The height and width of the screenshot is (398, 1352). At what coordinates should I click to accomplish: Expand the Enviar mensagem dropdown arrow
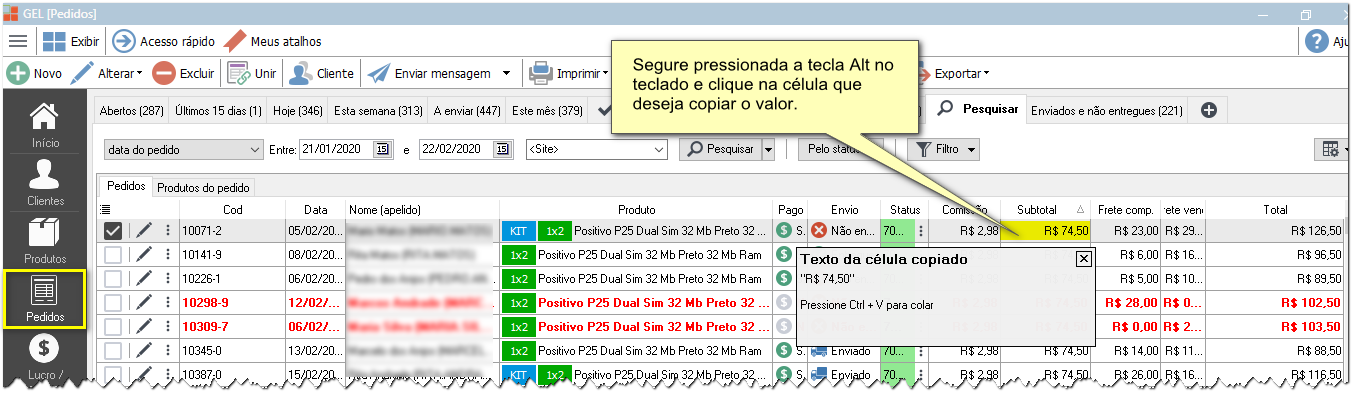pyautogui.click(x=506, y=73)
